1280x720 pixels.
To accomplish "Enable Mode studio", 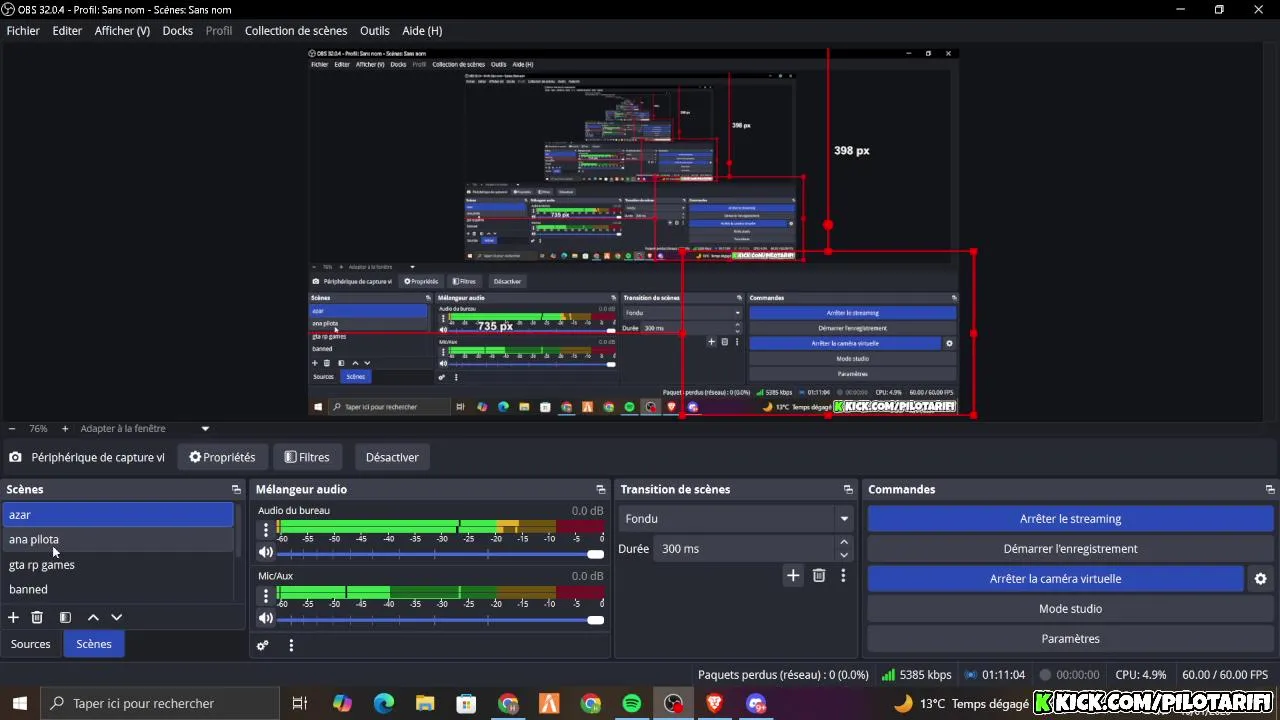I will [1070, 609].
